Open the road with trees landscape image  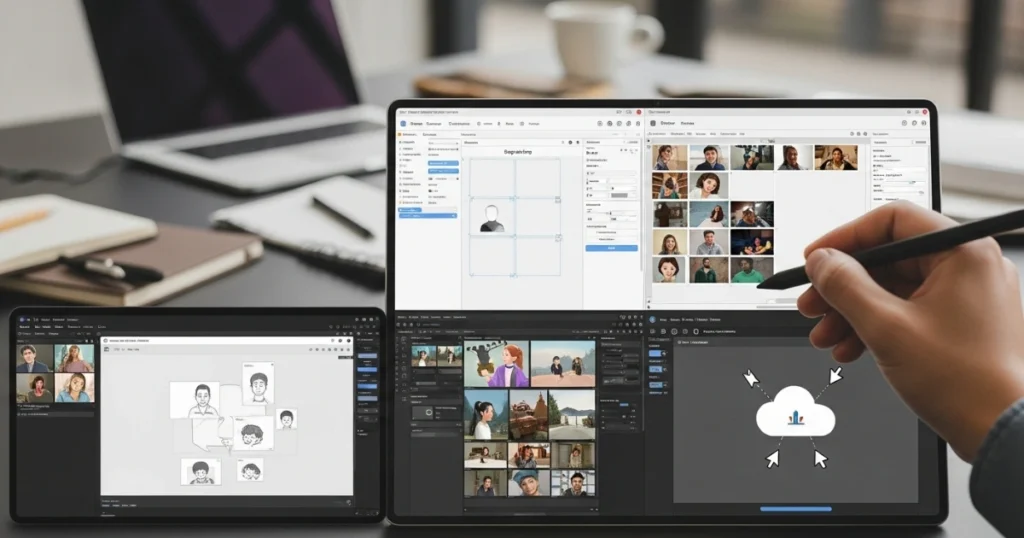click(572, 415)
